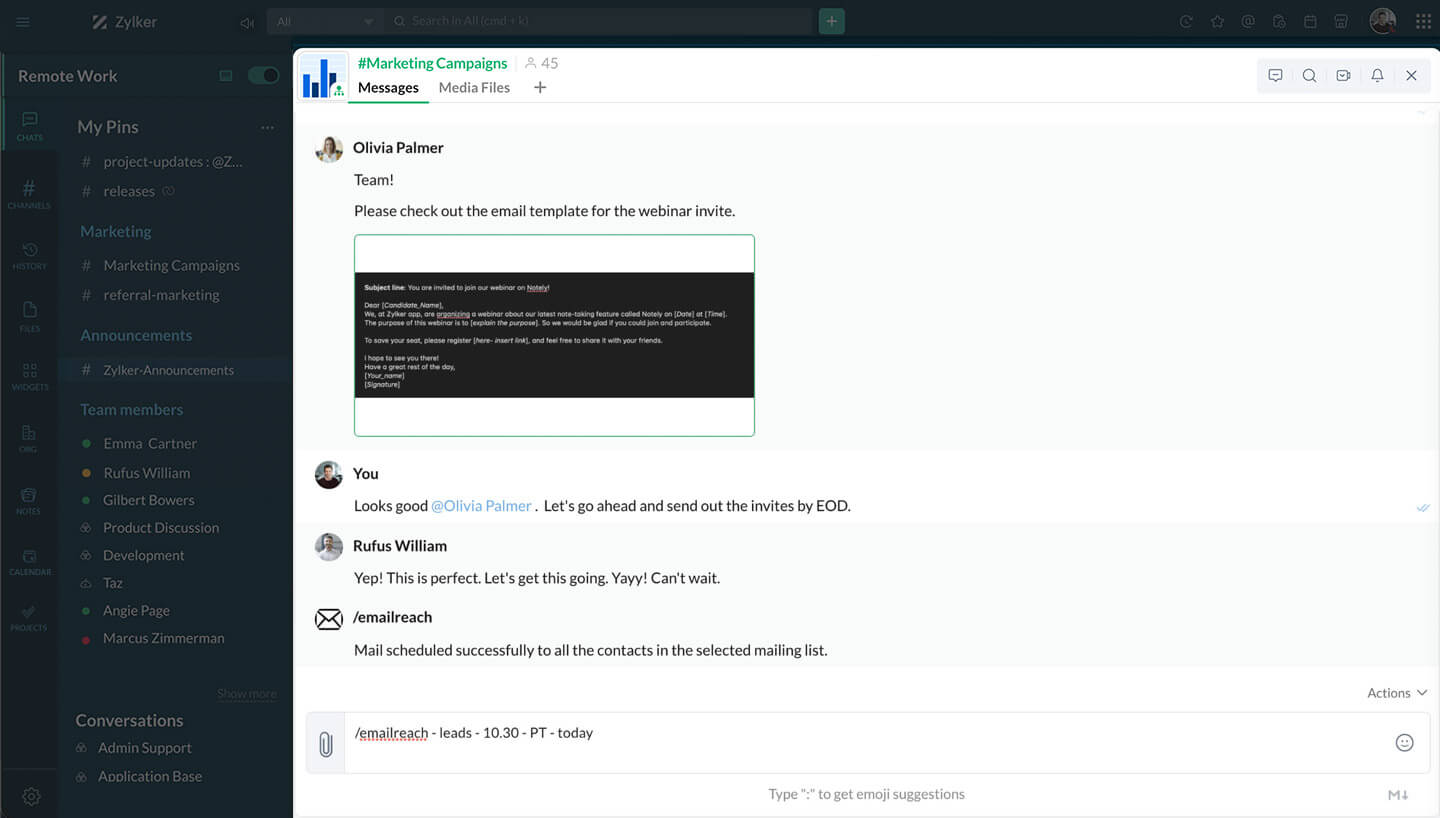The width and height of the screenshot is (1440, 818).
Task: Open the Notes sidebar icon
Action: coord(29,501)
